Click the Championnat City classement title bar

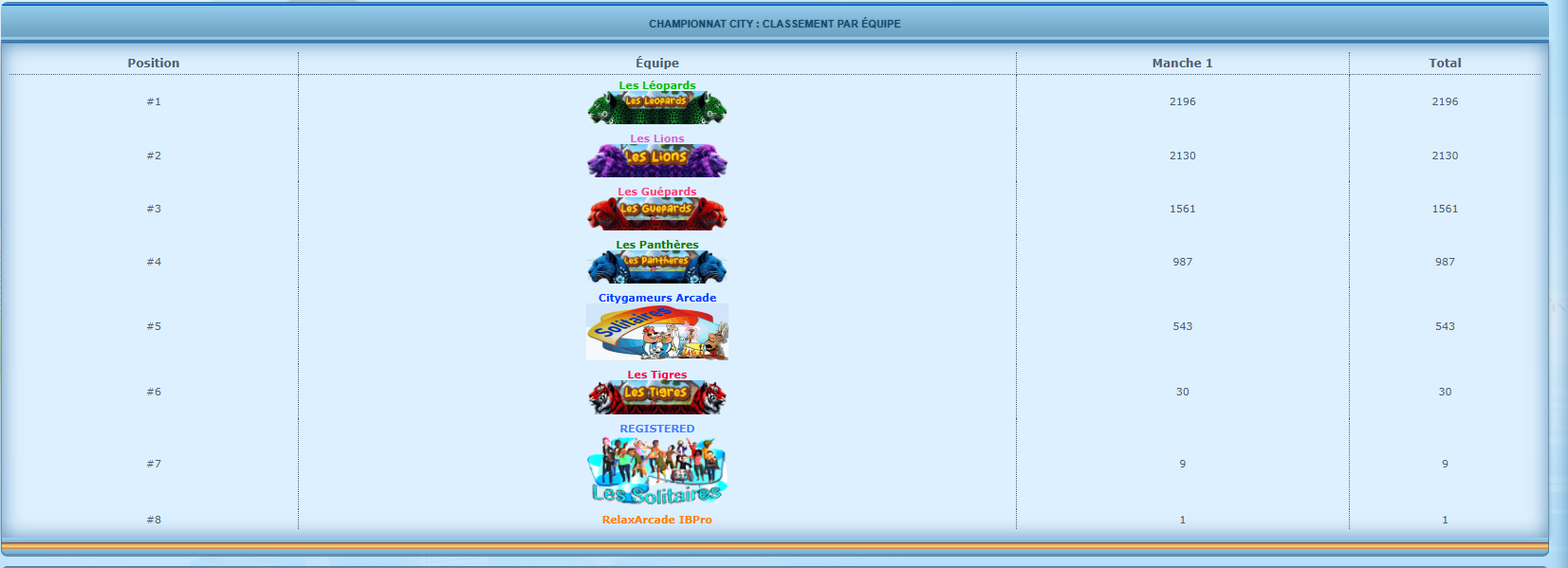774,24
